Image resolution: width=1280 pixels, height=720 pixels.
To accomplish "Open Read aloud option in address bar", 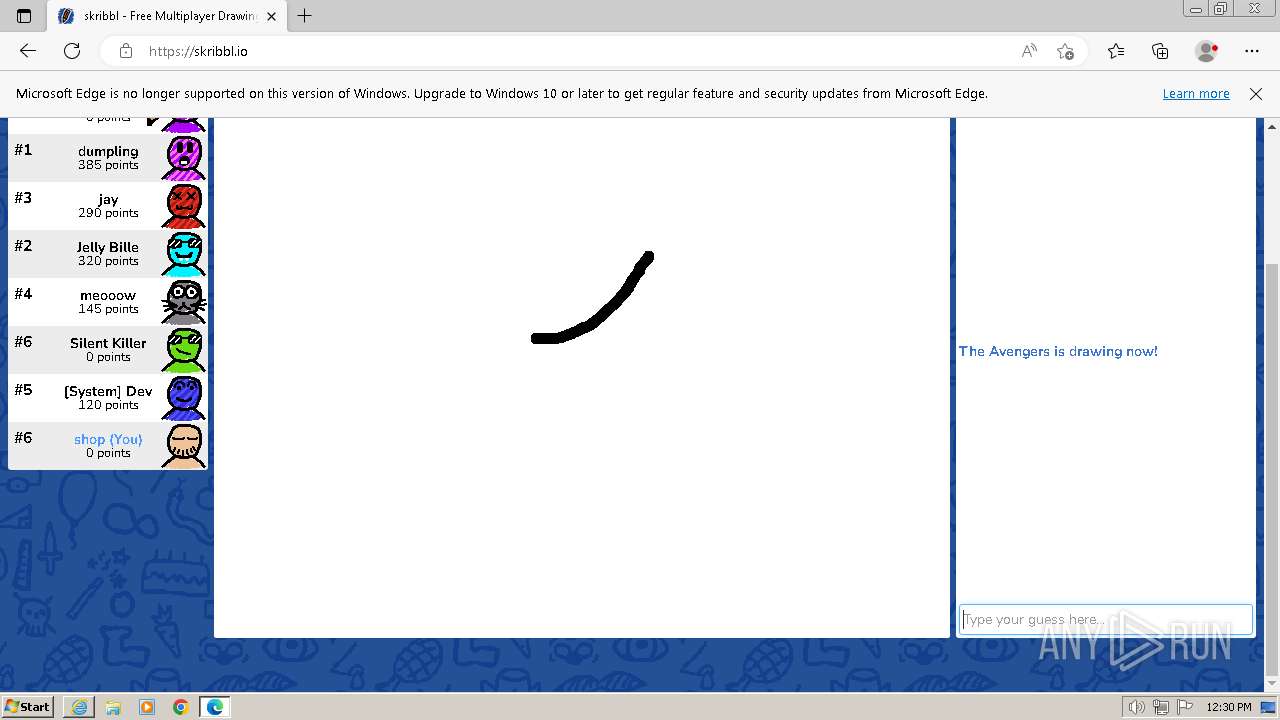I will coord(1029,51).
